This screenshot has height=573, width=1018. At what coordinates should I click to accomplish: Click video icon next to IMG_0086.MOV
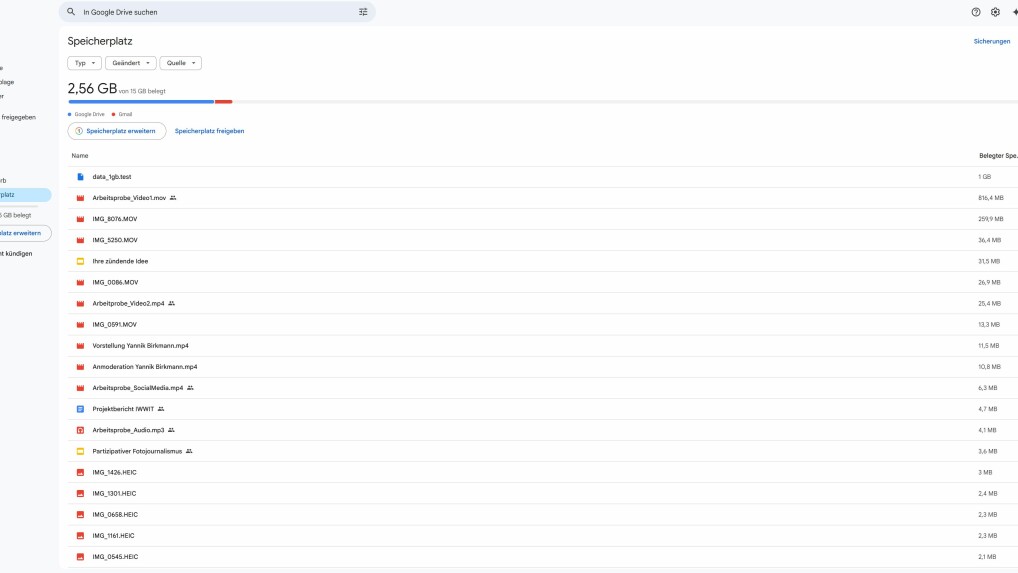tap(81, 282)
